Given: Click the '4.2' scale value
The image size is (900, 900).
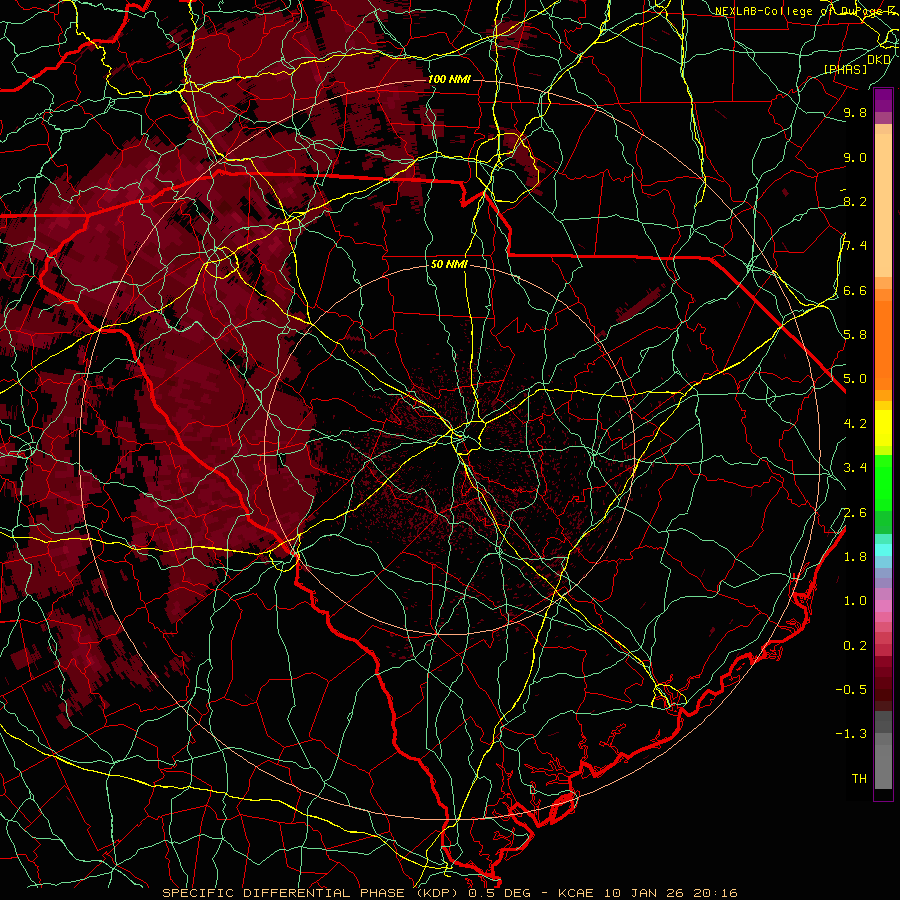Looking at the screenshot, I should (855, 424).
